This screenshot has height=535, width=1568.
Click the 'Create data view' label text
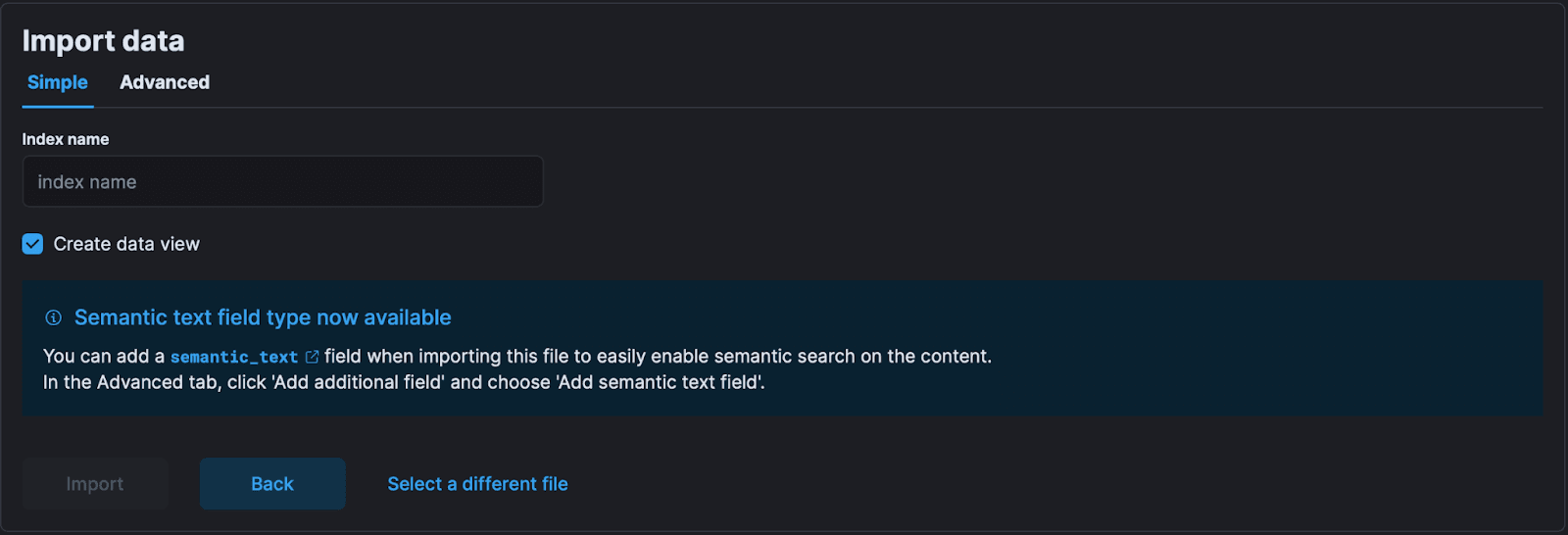(126, 244)
